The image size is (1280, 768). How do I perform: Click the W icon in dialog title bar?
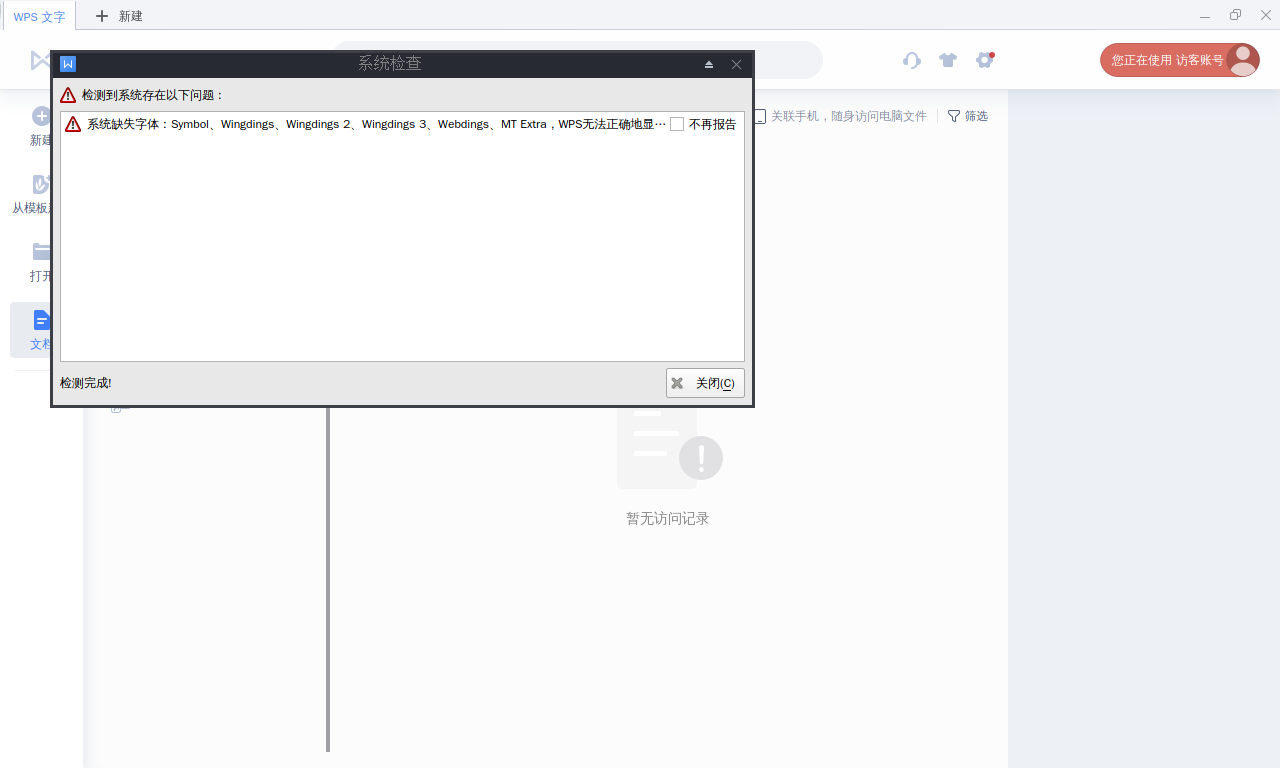(x=68, y=64)
